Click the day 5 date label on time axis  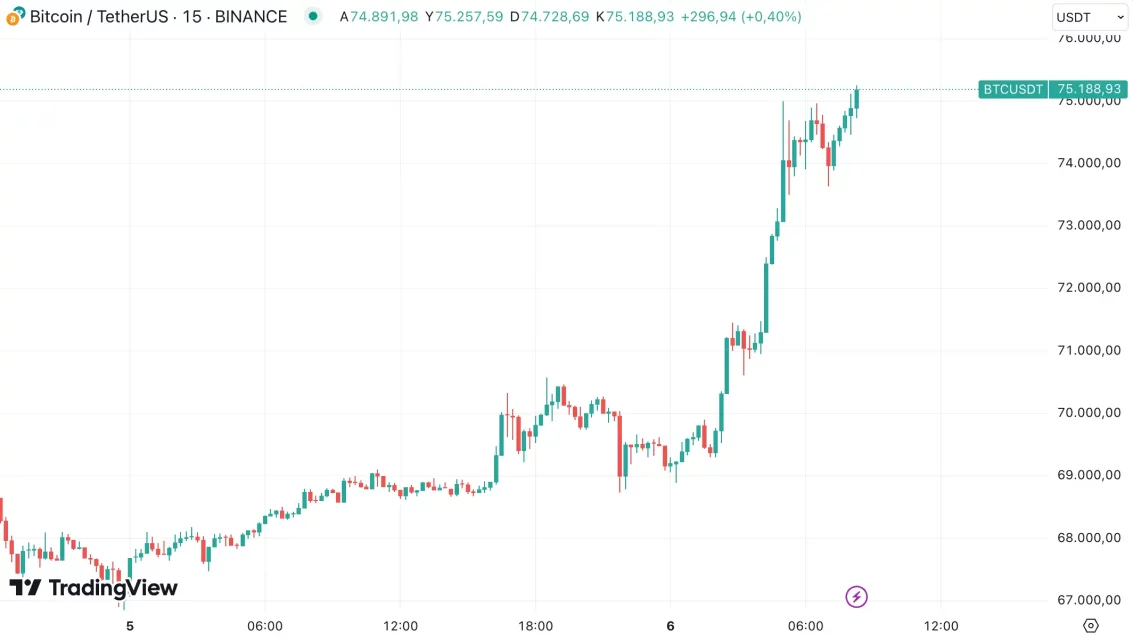129,627
